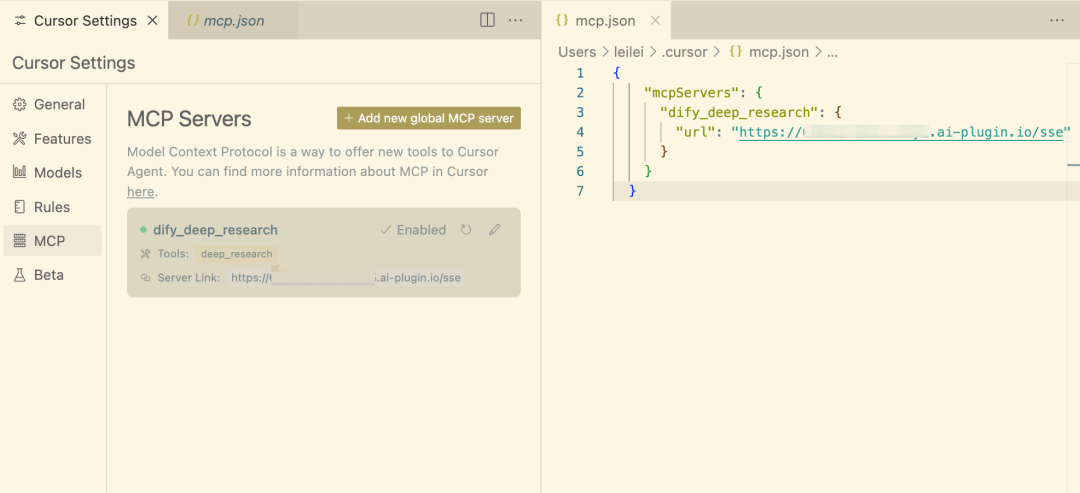Click Add new global MCP server button
The width and height of the screenshot is (1080, 493).
click(429, 118)
